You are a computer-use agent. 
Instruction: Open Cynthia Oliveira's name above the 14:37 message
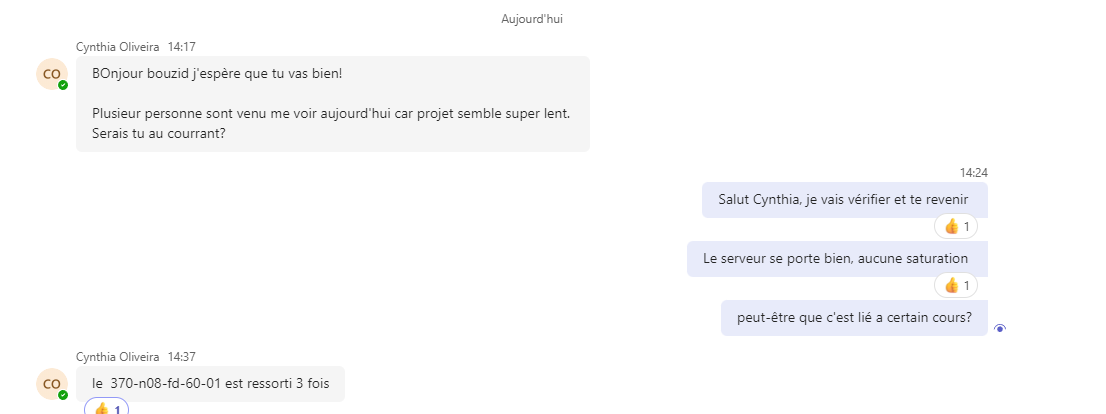pyautogui.click(x=117, y=356)
